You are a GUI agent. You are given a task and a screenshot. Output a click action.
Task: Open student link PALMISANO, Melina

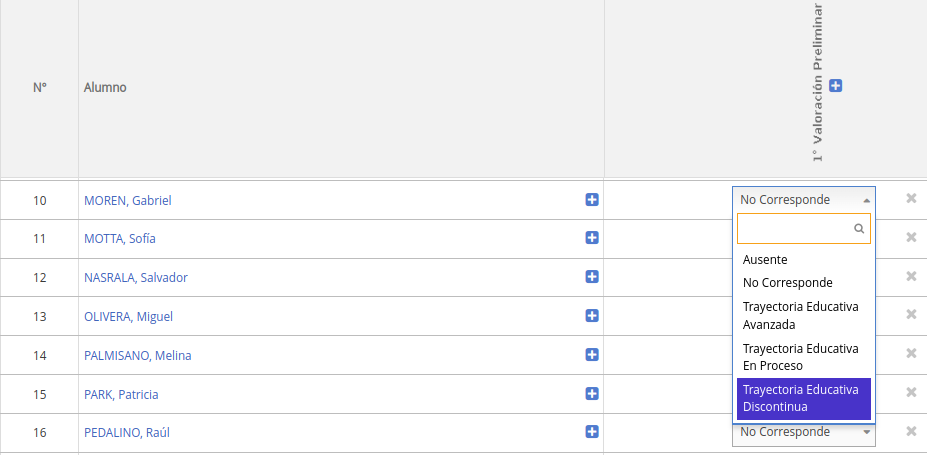point(138,355)
